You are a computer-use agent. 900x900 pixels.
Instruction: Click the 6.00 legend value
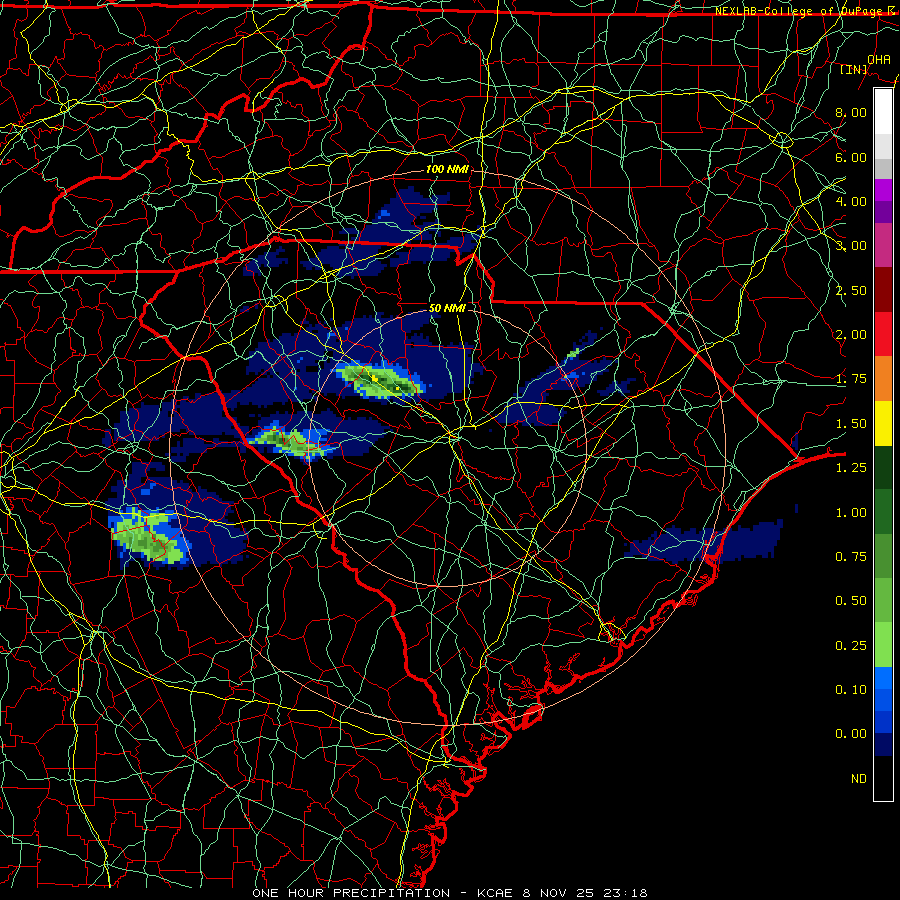[851, 157]
